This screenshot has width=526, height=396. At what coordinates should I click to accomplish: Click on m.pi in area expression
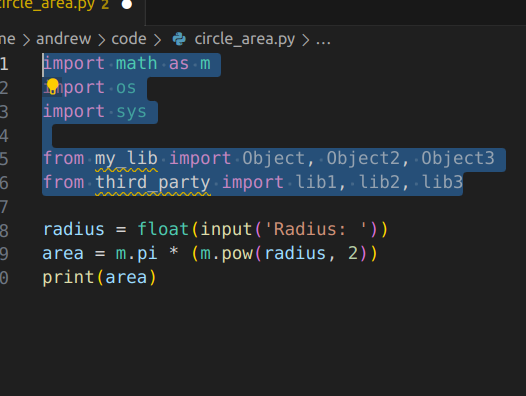point(137,254)
